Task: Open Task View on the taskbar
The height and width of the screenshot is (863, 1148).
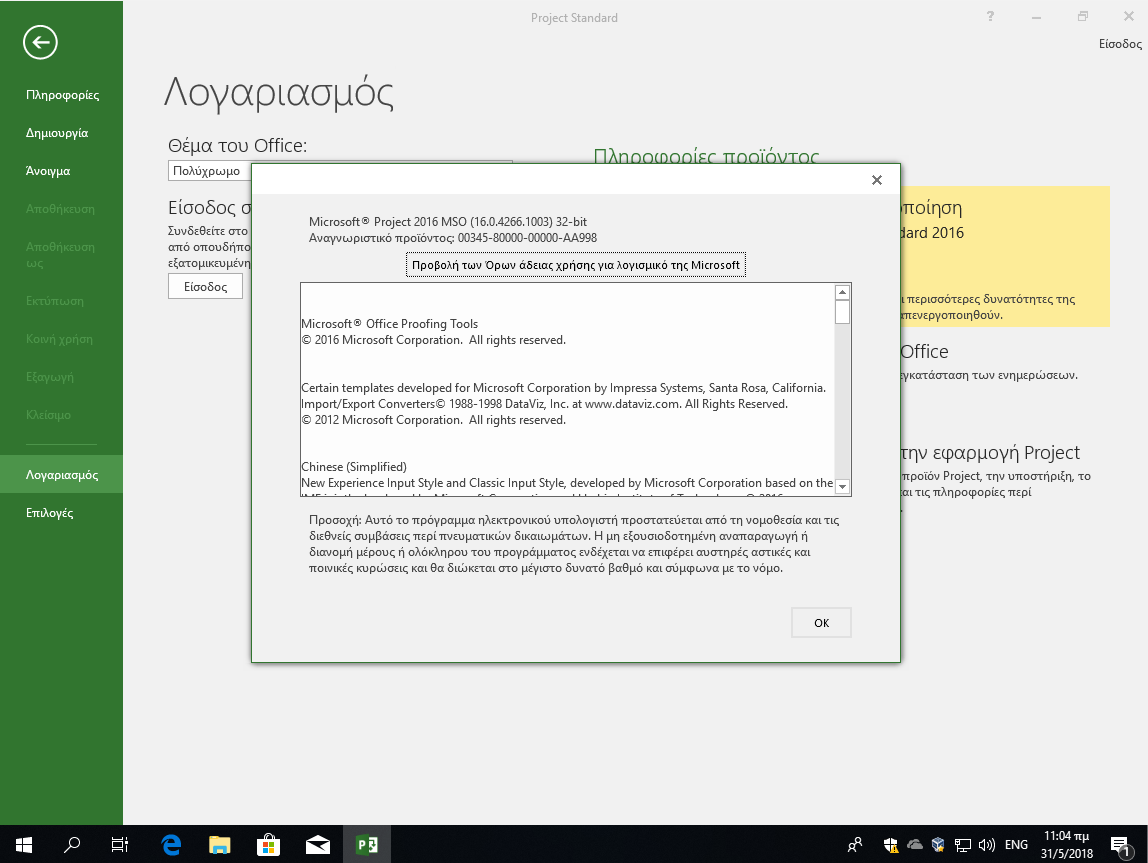Action: point(119,845)
